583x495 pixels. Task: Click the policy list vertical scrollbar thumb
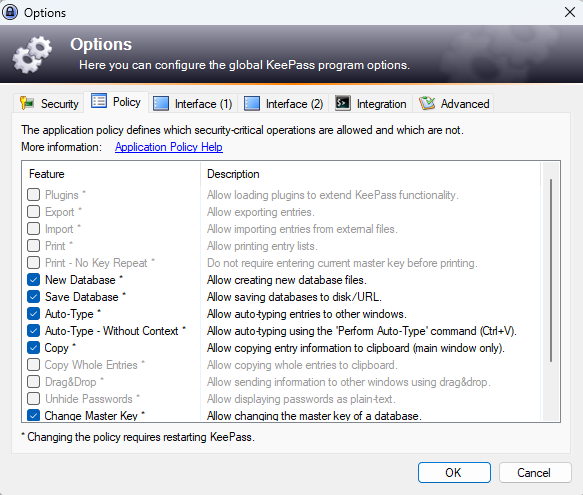[x=551, y=270]
